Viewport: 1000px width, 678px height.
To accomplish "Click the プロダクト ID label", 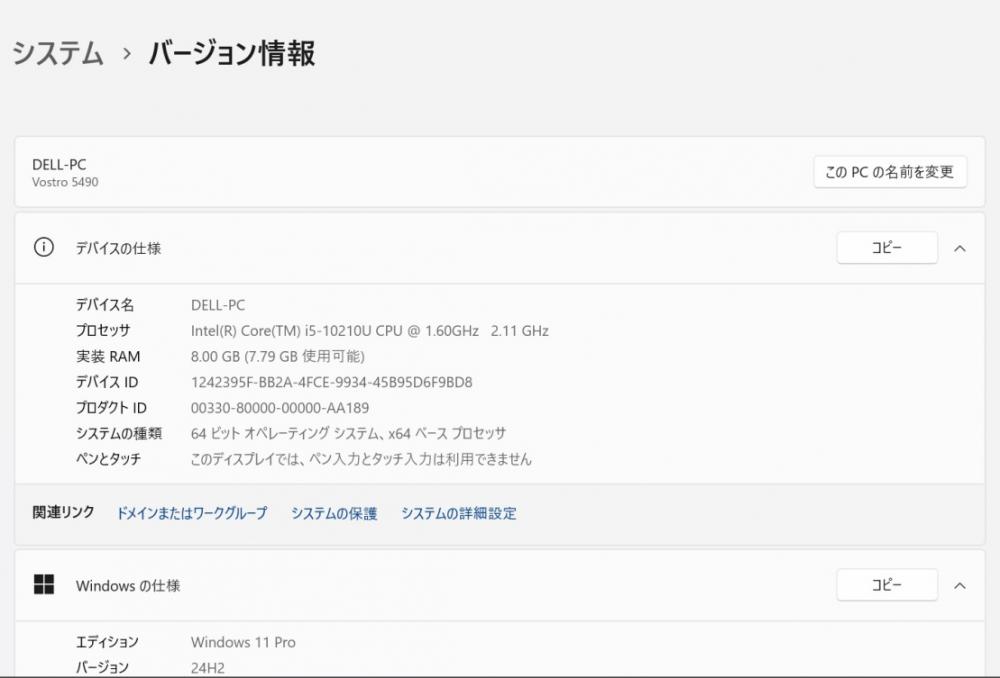I will click(x=111, y=408).
